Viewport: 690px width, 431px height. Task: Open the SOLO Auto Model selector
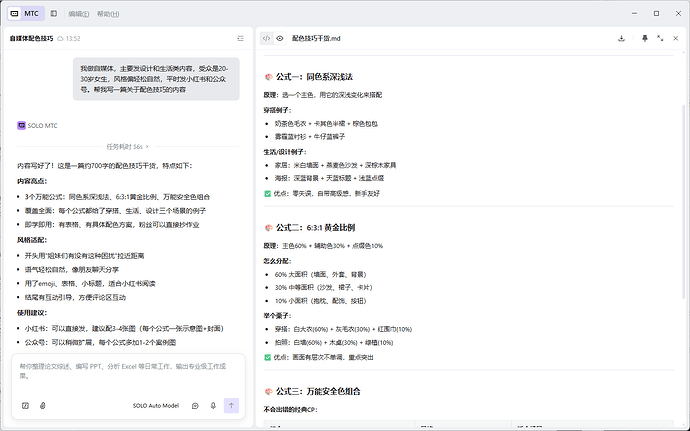(x=156, y=406)
